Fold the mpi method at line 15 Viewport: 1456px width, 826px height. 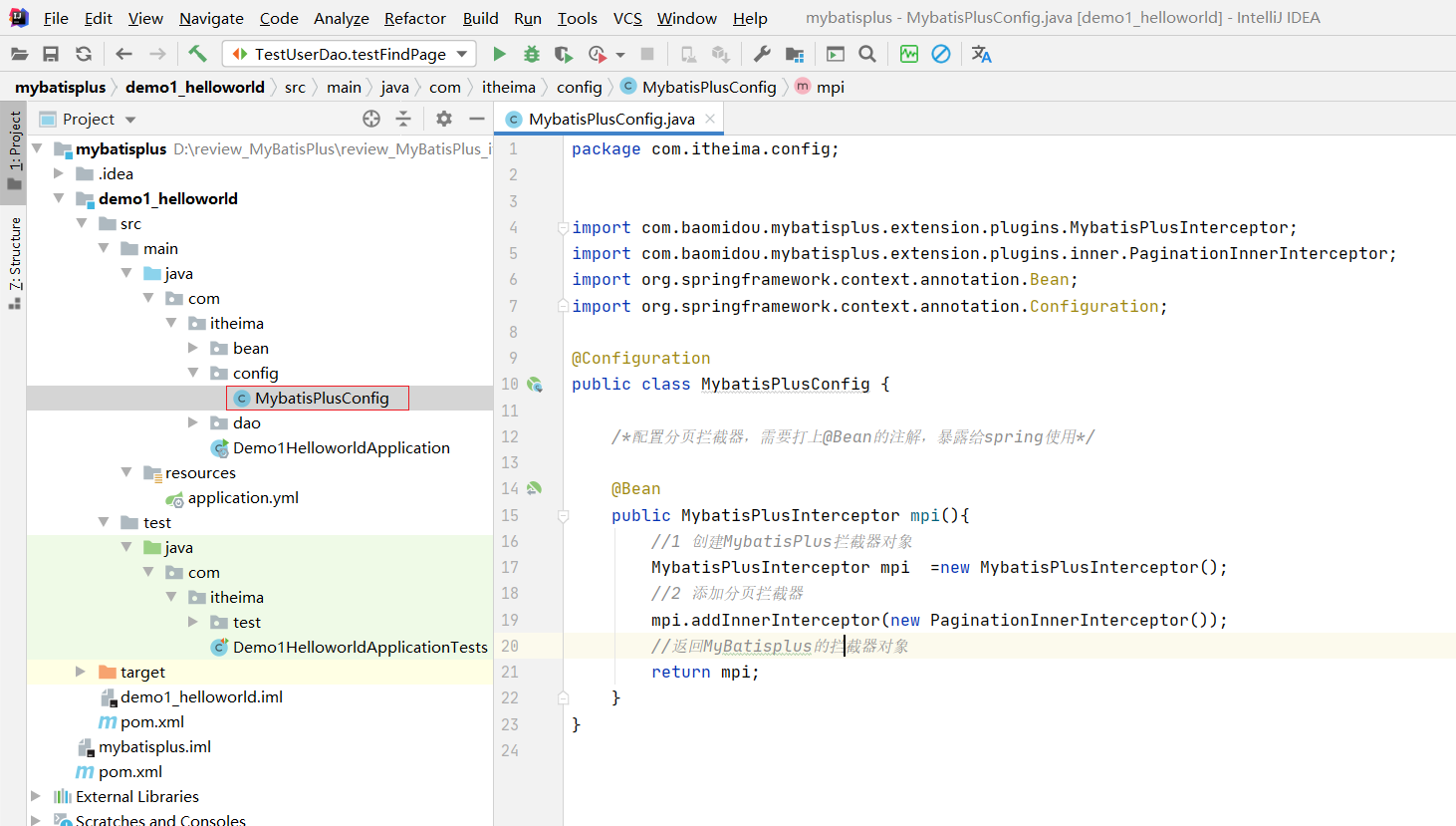[563, 516]
